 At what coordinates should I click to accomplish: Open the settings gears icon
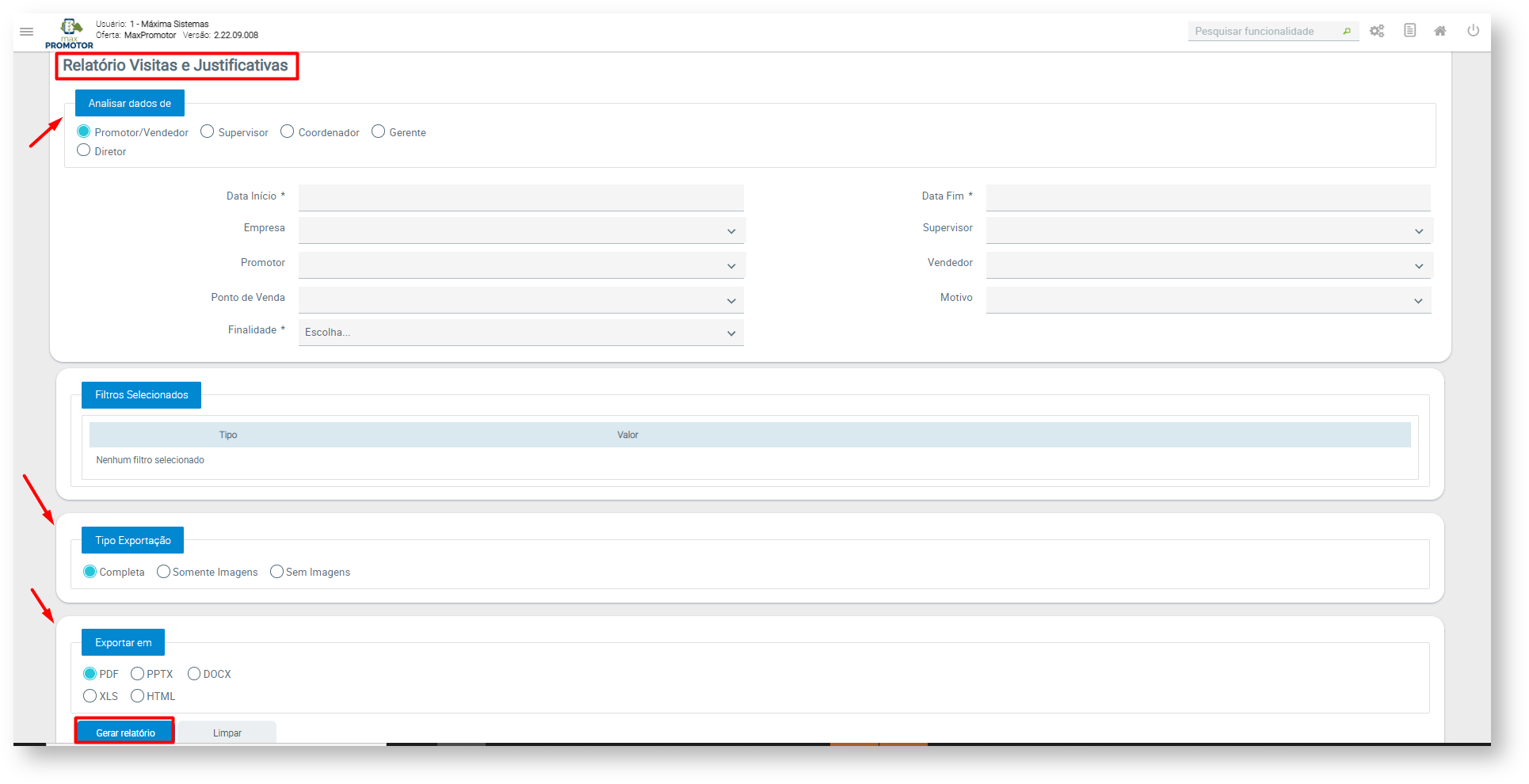coord(1377,31)
